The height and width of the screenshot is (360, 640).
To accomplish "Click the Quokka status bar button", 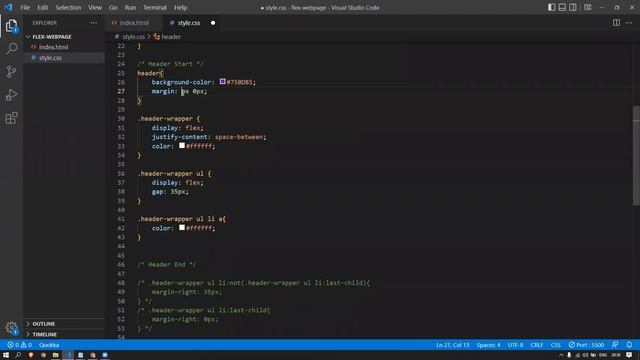I will pyautogui.click(x=49, y=345).
